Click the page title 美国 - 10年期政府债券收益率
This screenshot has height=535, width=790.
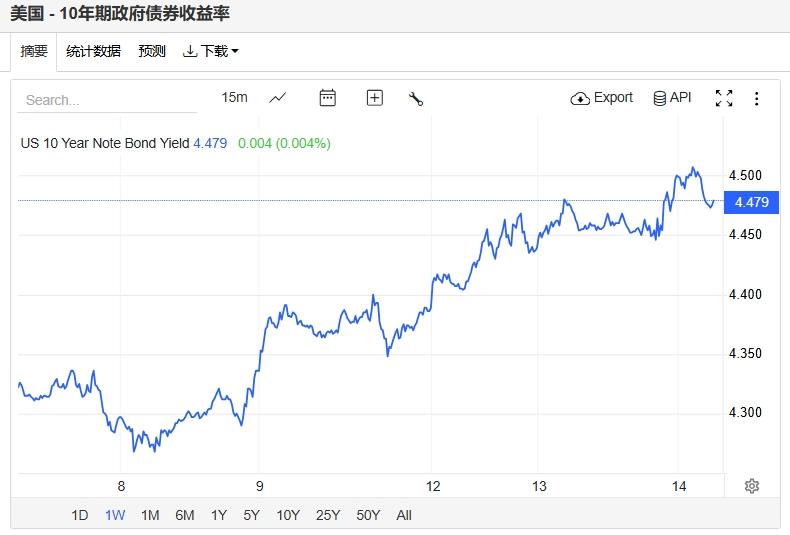click(120, 13)
